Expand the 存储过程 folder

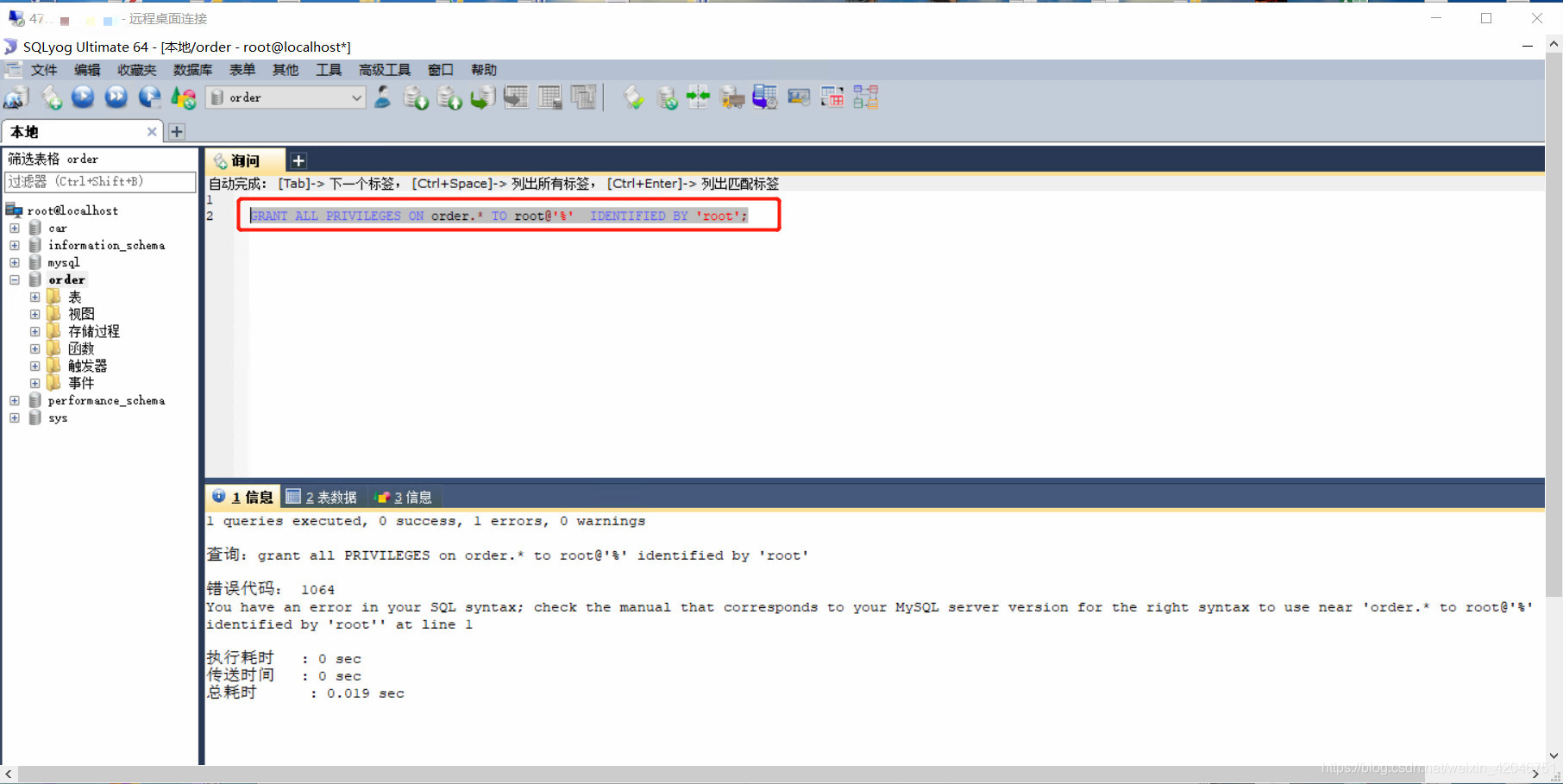(x=35, y=332)
